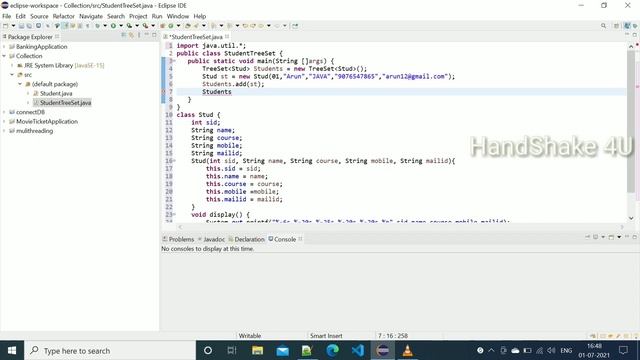640x360 pixels.
Task: Click editor horizontal scrollbar track
Action: [401, 227]
